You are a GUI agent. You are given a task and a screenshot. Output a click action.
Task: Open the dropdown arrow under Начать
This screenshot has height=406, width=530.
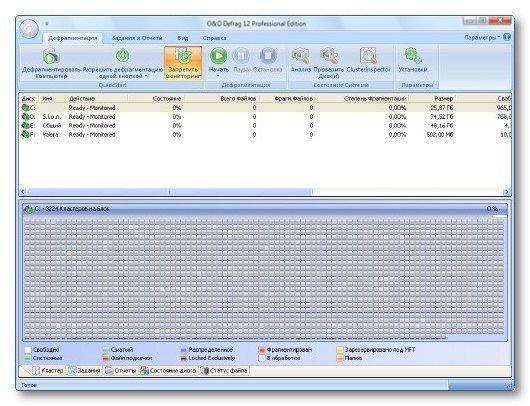tap(218, 76)
